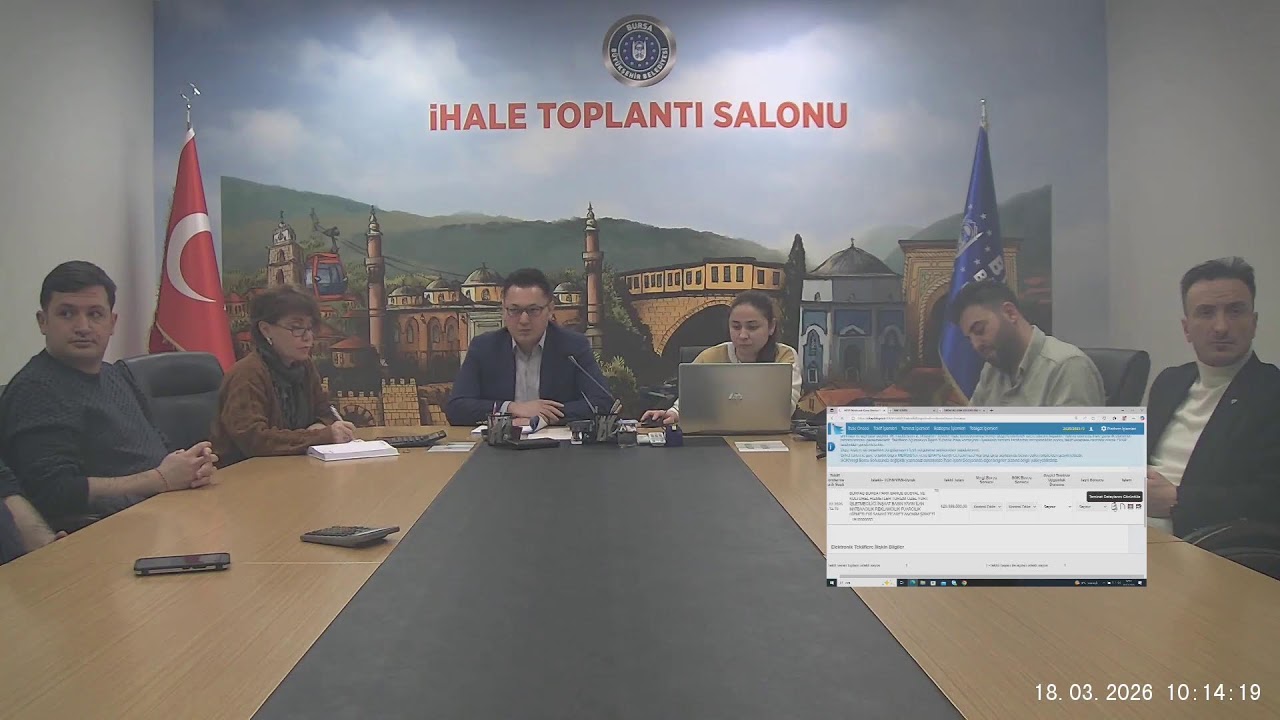Click the last action icon in bidder row

(1138, 507)
